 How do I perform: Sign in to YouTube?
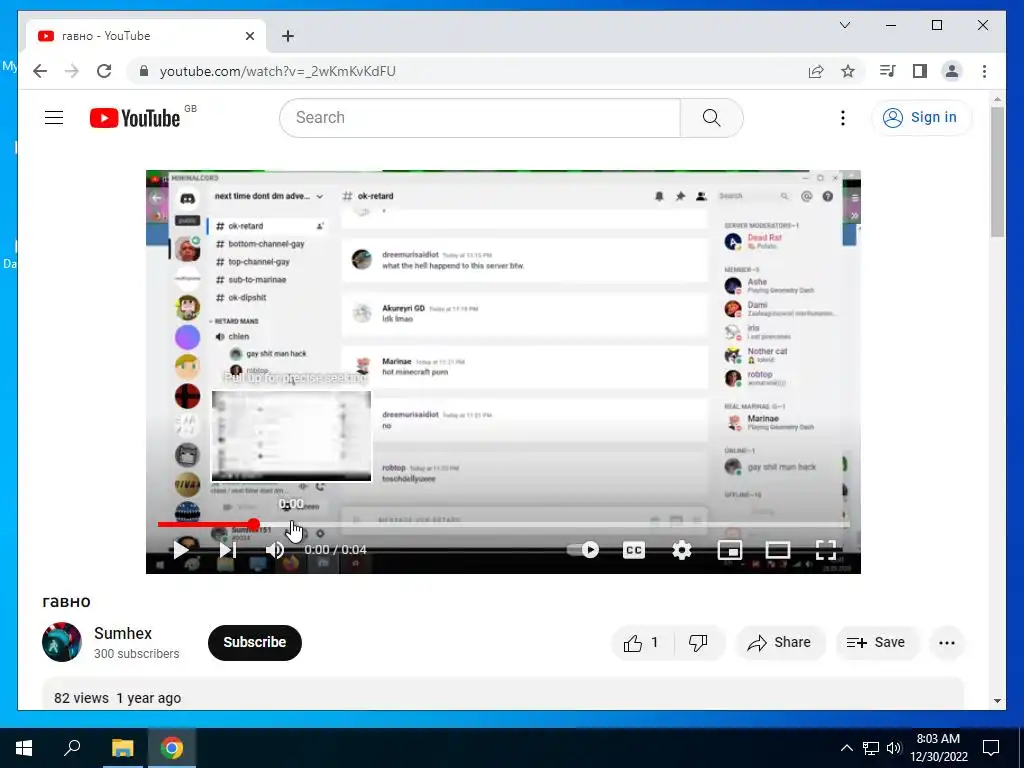point(921,118)
